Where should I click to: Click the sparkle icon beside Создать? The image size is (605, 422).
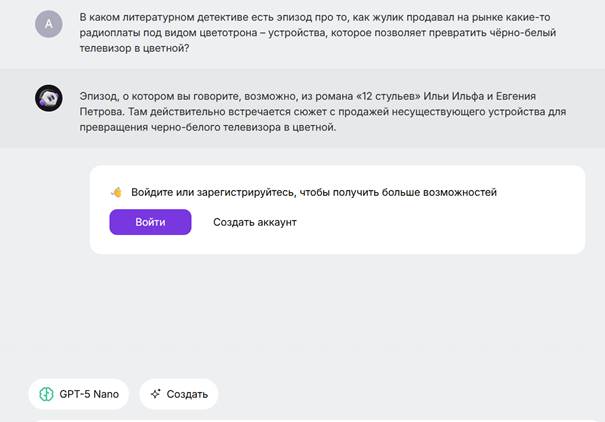coord(155,394)
